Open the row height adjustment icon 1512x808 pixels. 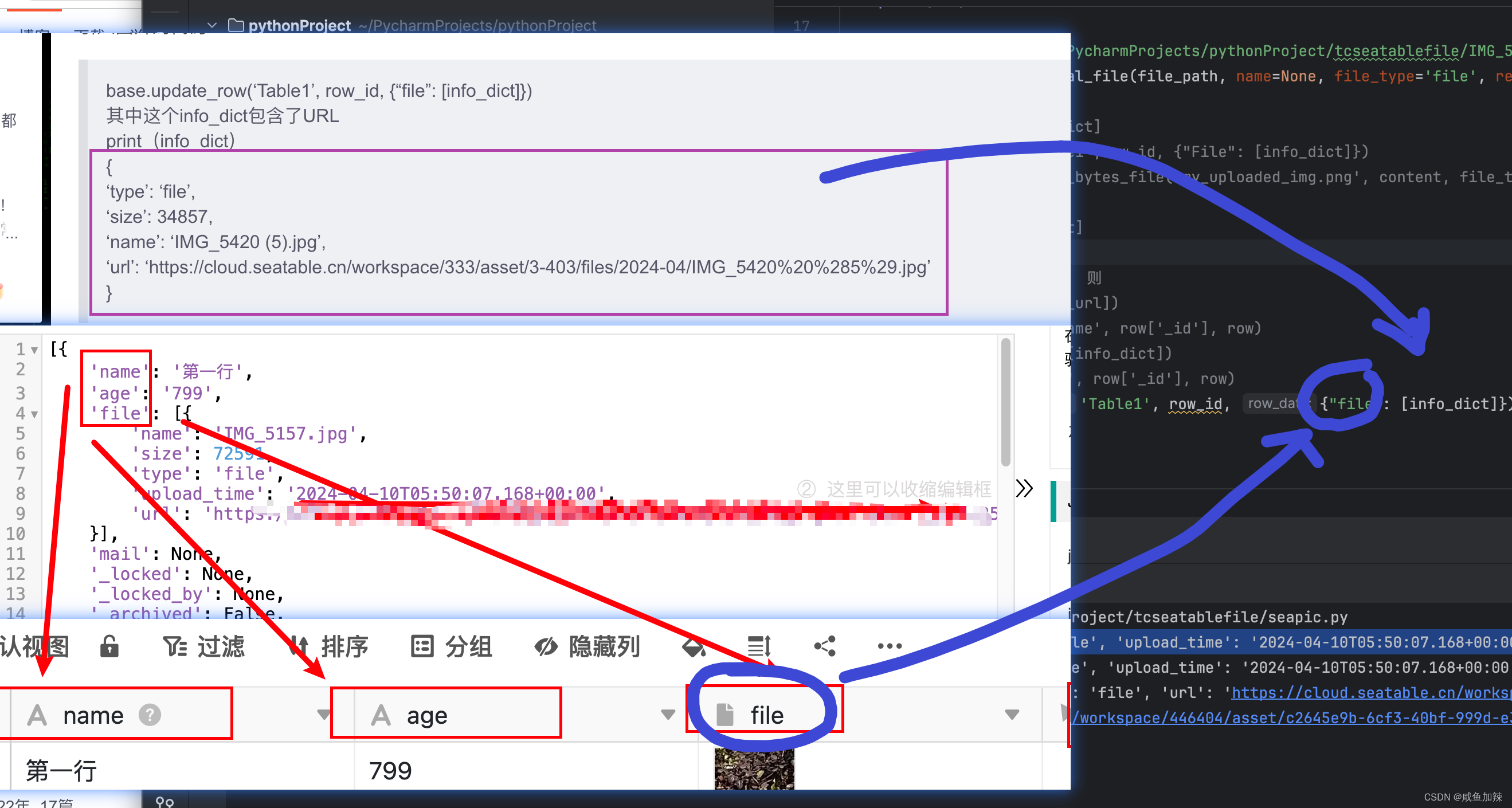[x=758, y=646]
